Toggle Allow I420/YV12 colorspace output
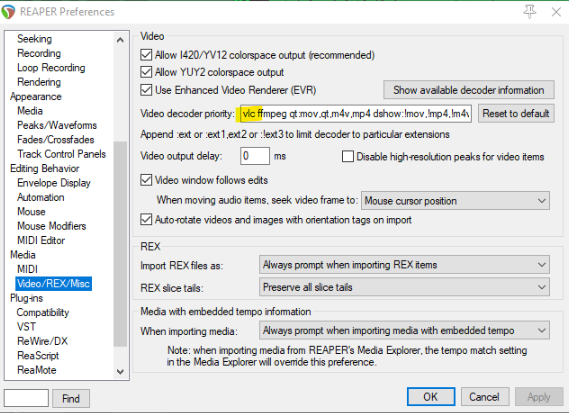Screen dimensions: 569x413 point(146,55)
